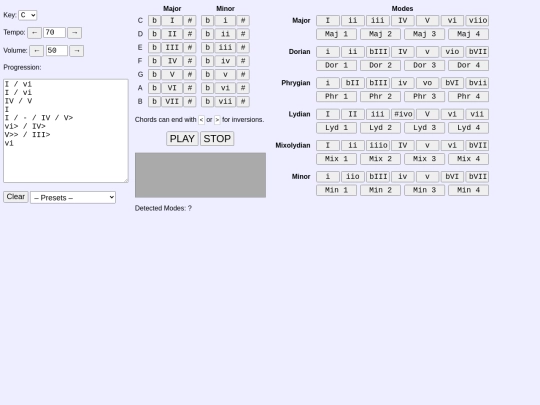Open the Key dropdown
Image resolution: width=540 pixels, height=405 pixels.
coord(28,15)
